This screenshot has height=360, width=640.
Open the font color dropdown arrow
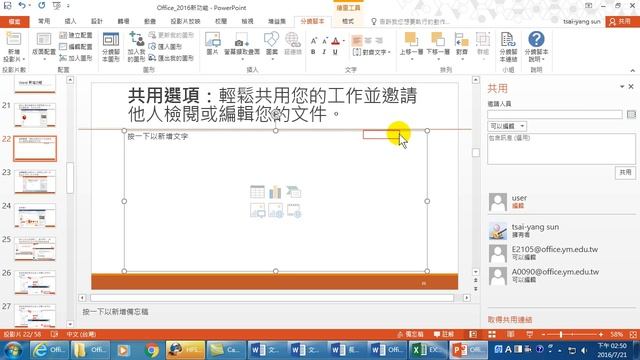pos(344,41)
